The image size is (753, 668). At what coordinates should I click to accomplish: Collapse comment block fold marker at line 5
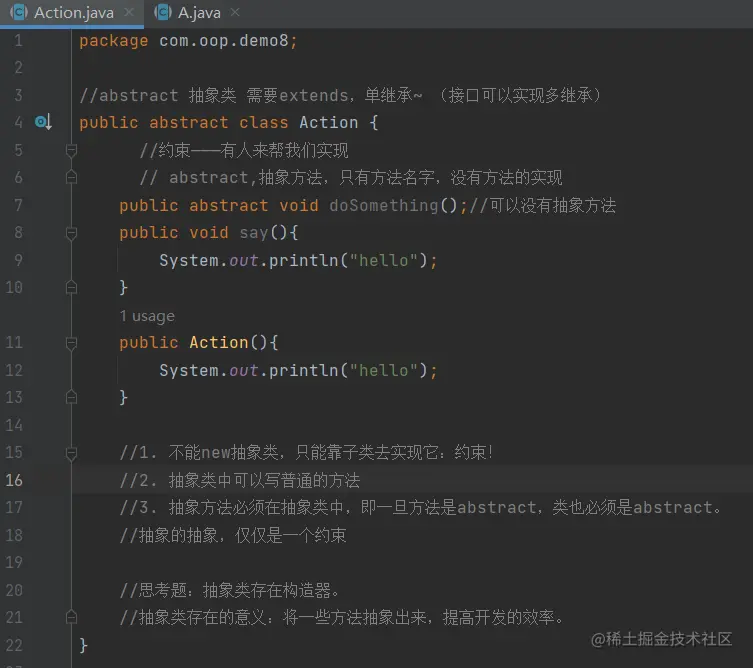click(71, 150)
